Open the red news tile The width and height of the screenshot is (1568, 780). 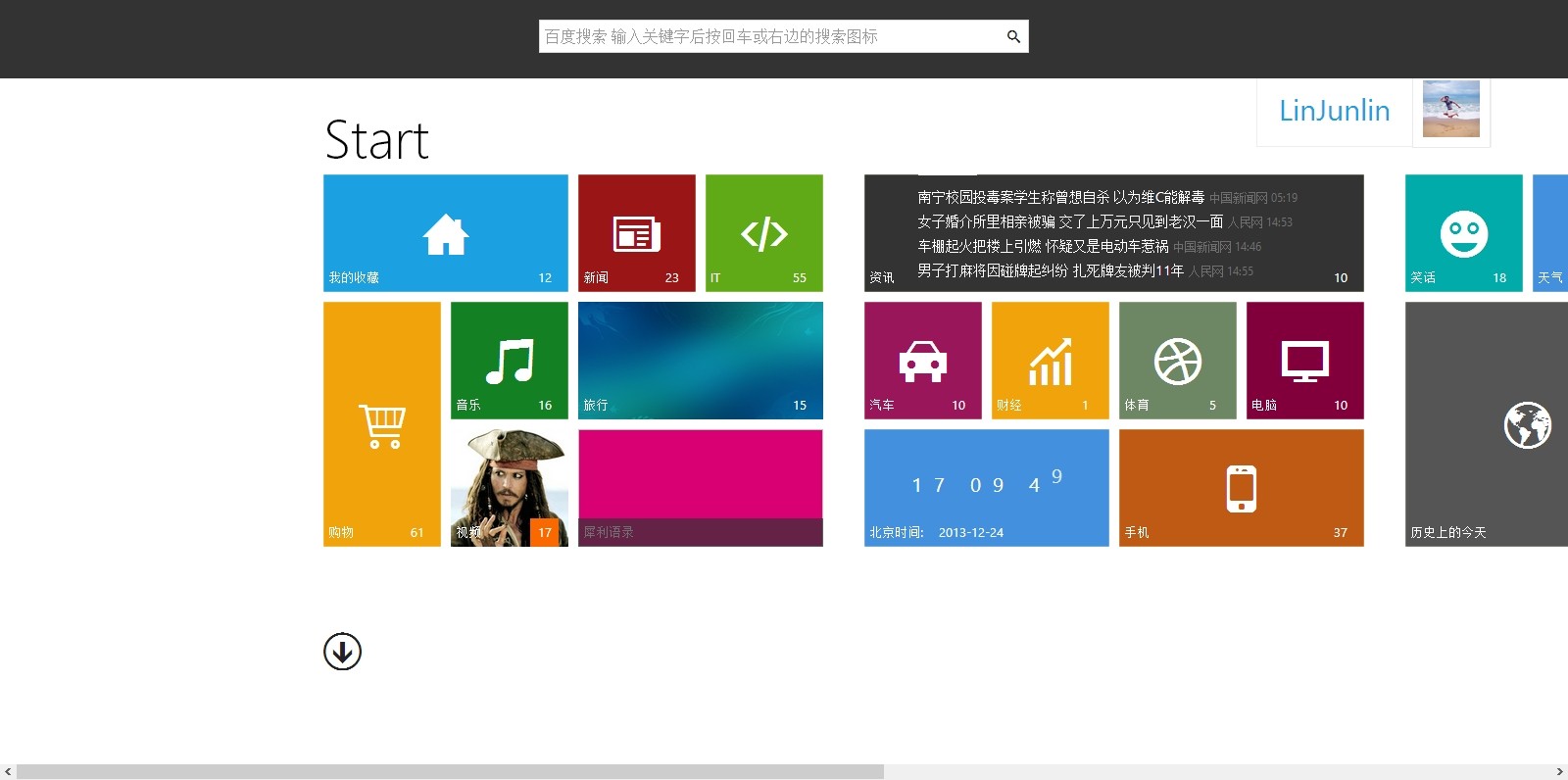pos(636,233)
